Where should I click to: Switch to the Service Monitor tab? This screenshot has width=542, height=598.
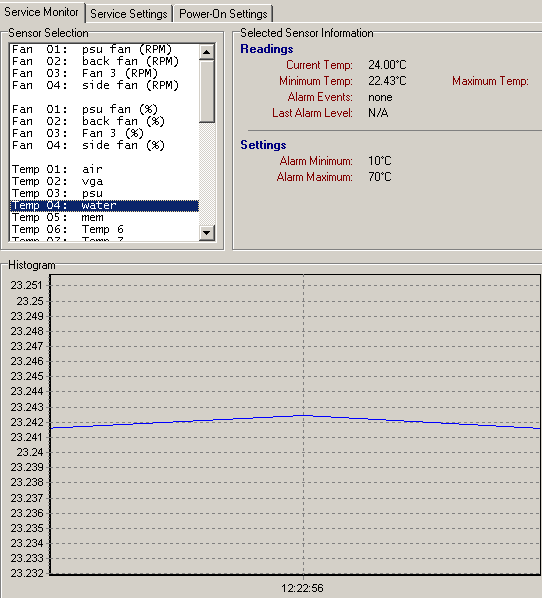tap(42, 12)
